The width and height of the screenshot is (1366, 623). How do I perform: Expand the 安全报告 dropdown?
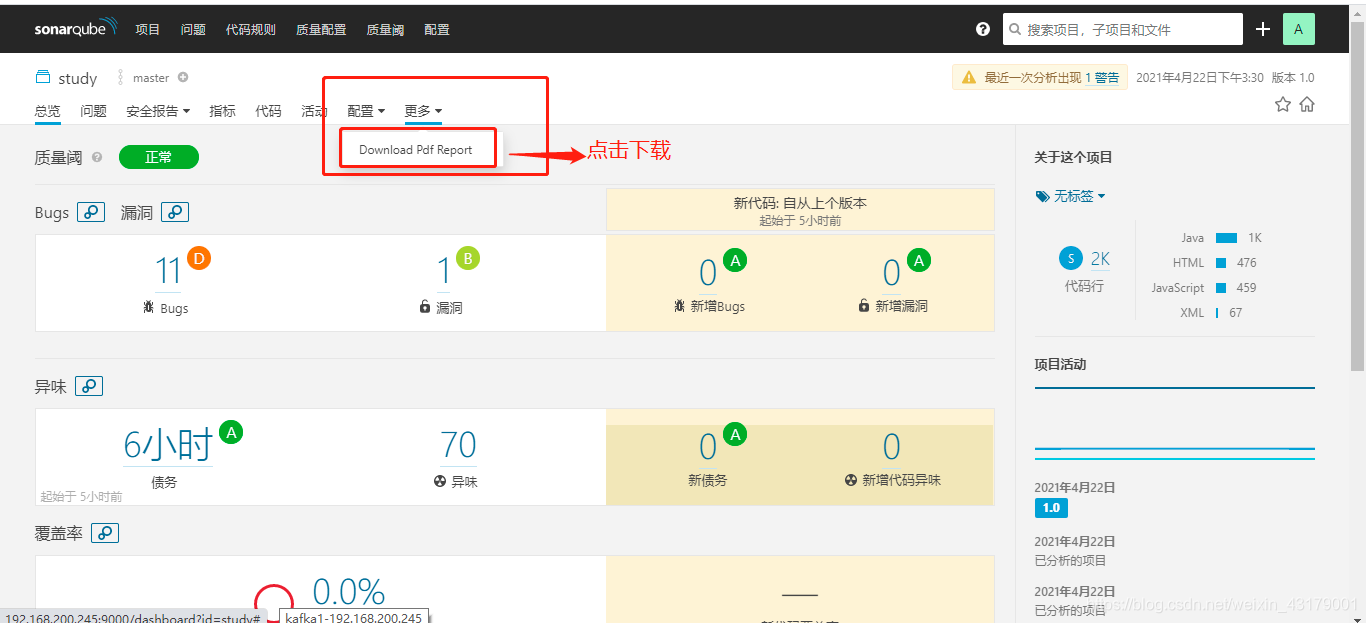(x=158, y=111)
